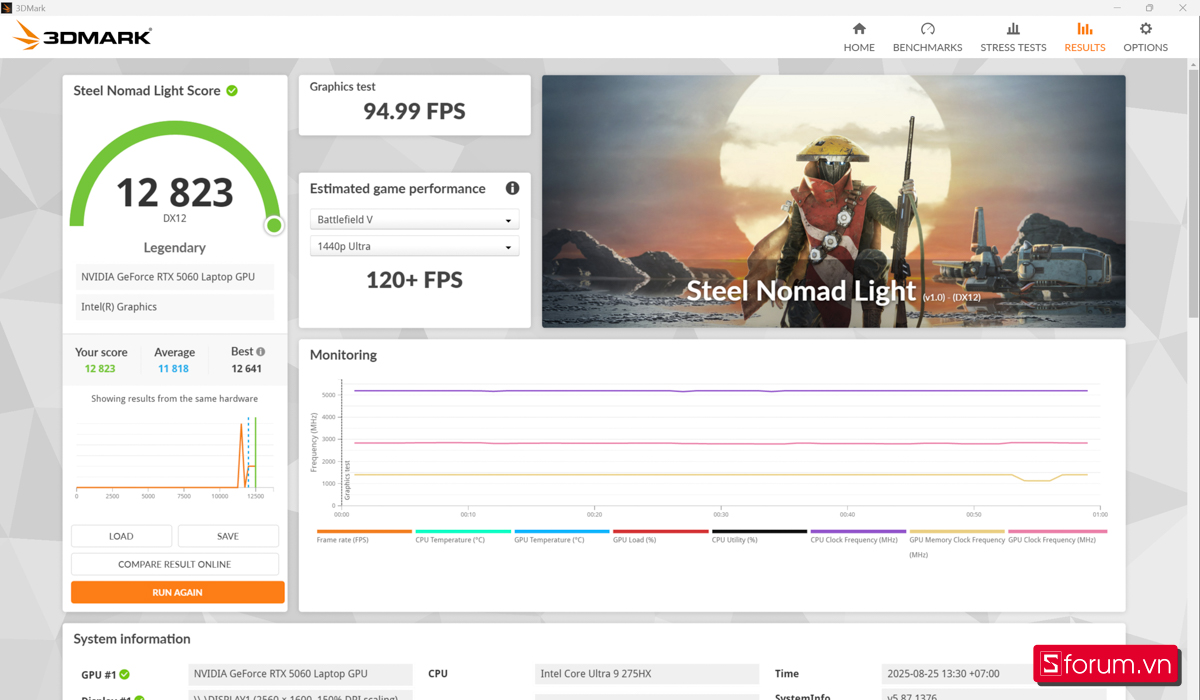Click the 3DMark logo in top-left corner
Image resolution: width=1200 pixels, height=700 pixels.
point(80,35)
